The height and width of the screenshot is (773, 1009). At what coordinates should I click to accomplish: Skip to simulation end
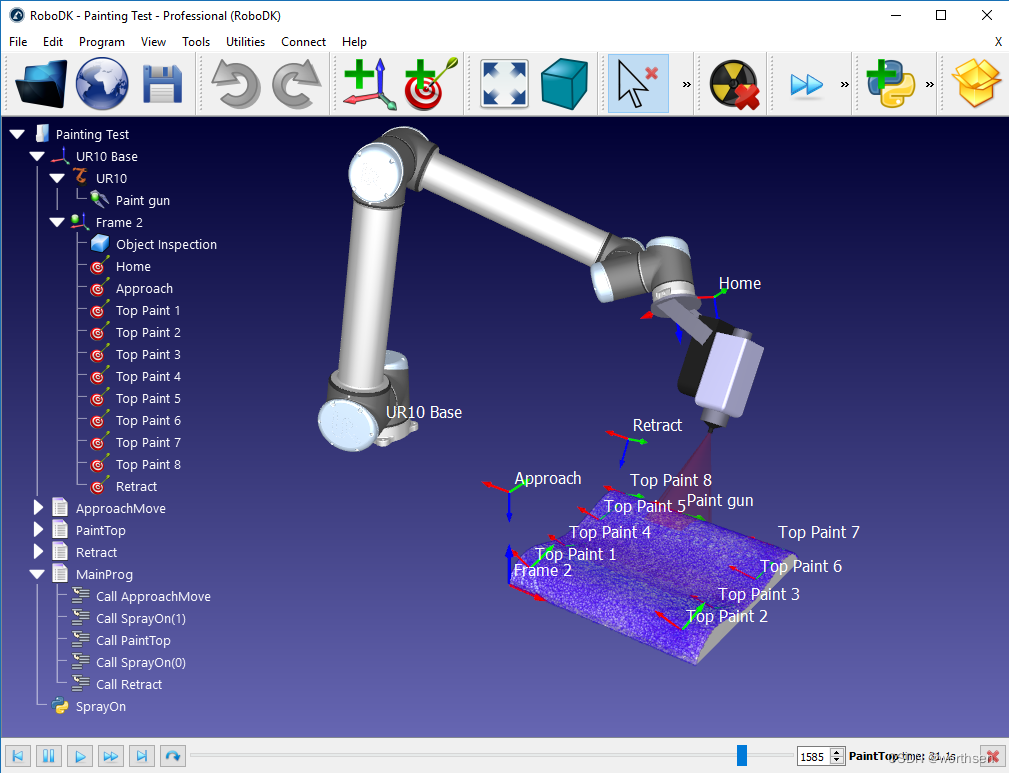tap(142, 756)
